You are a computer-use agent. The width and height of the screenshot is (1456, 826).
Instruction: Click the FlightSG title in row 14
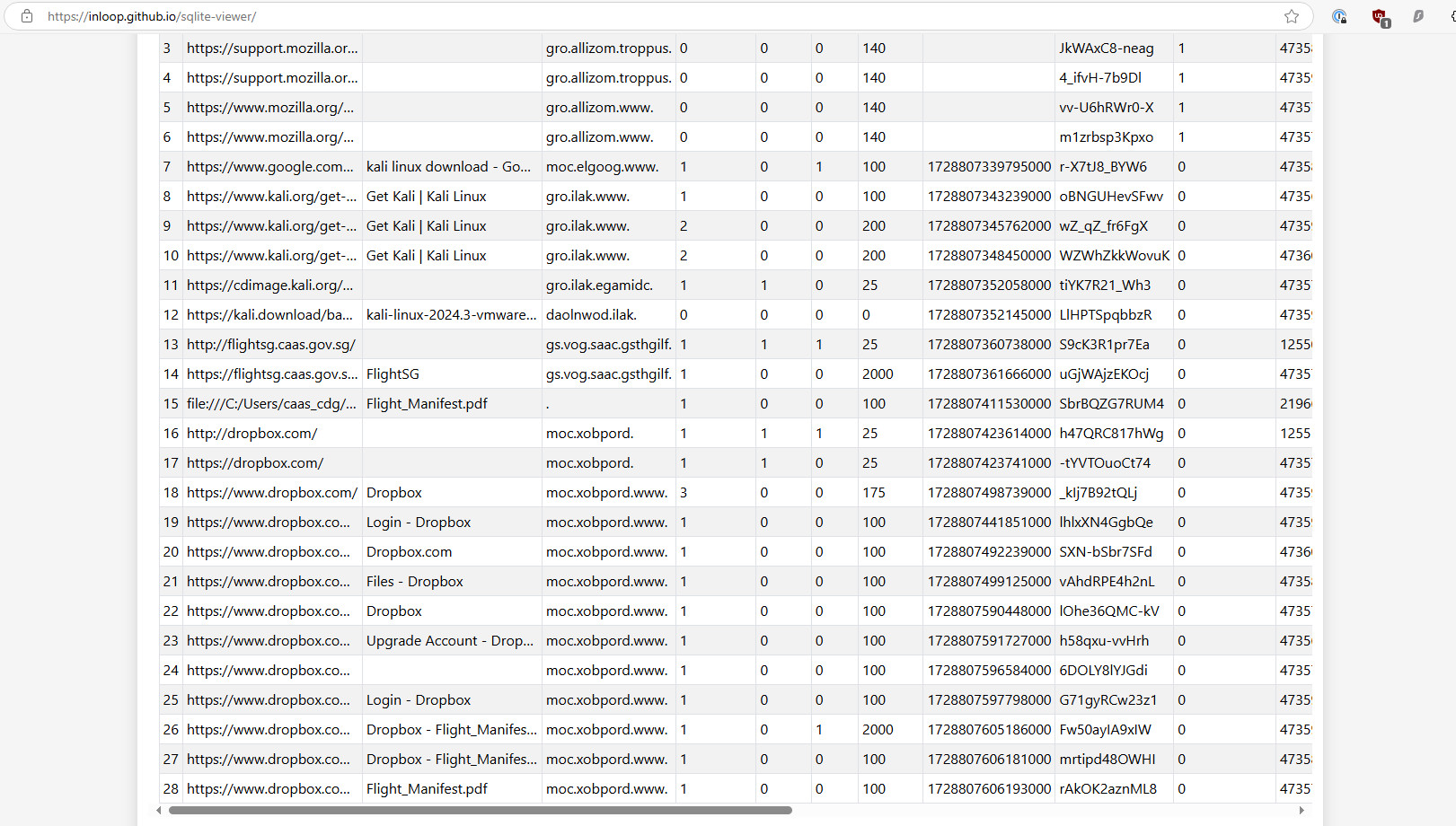tap(393, 374)
